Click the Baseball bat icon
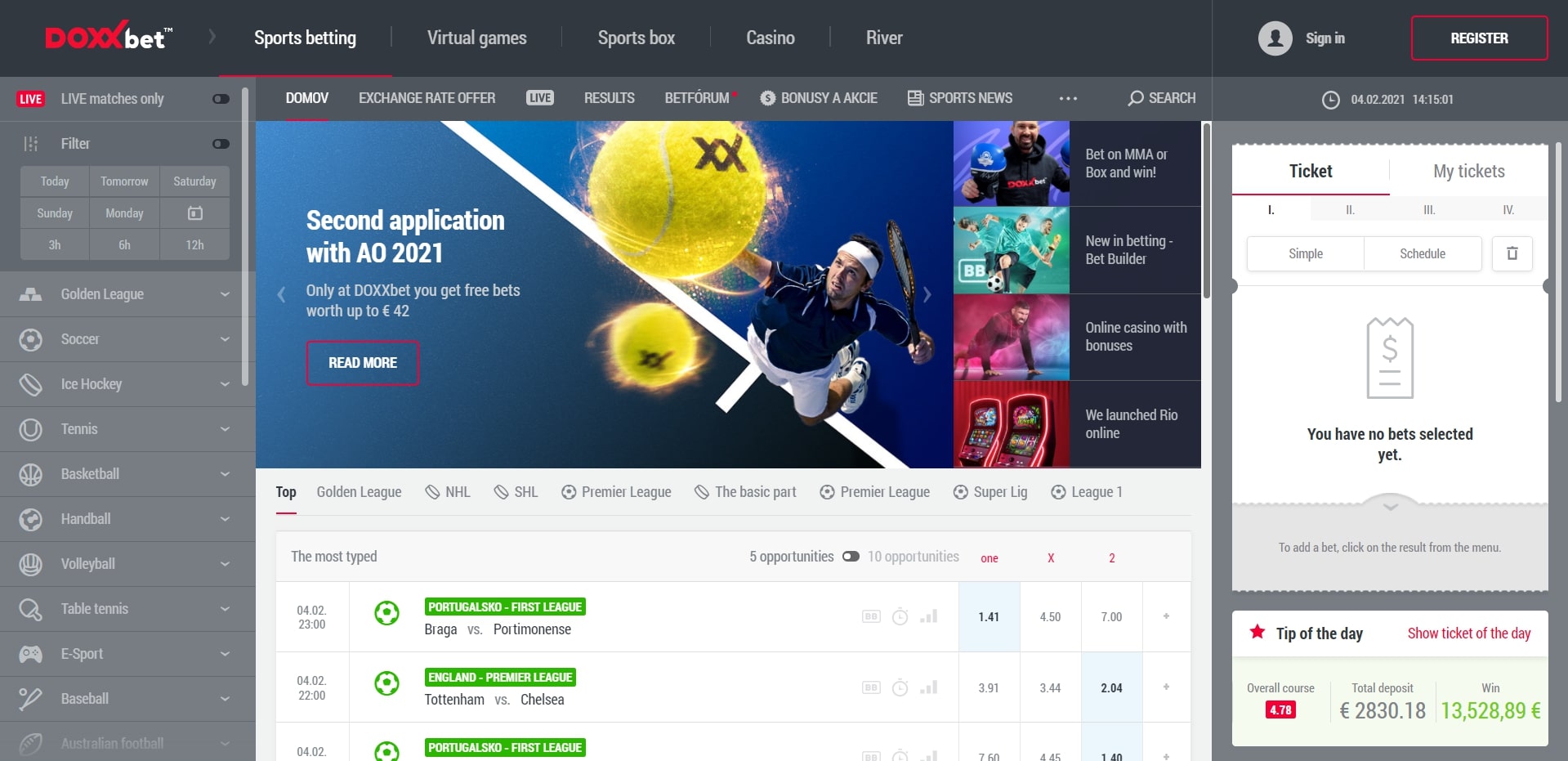 (30, 699)
